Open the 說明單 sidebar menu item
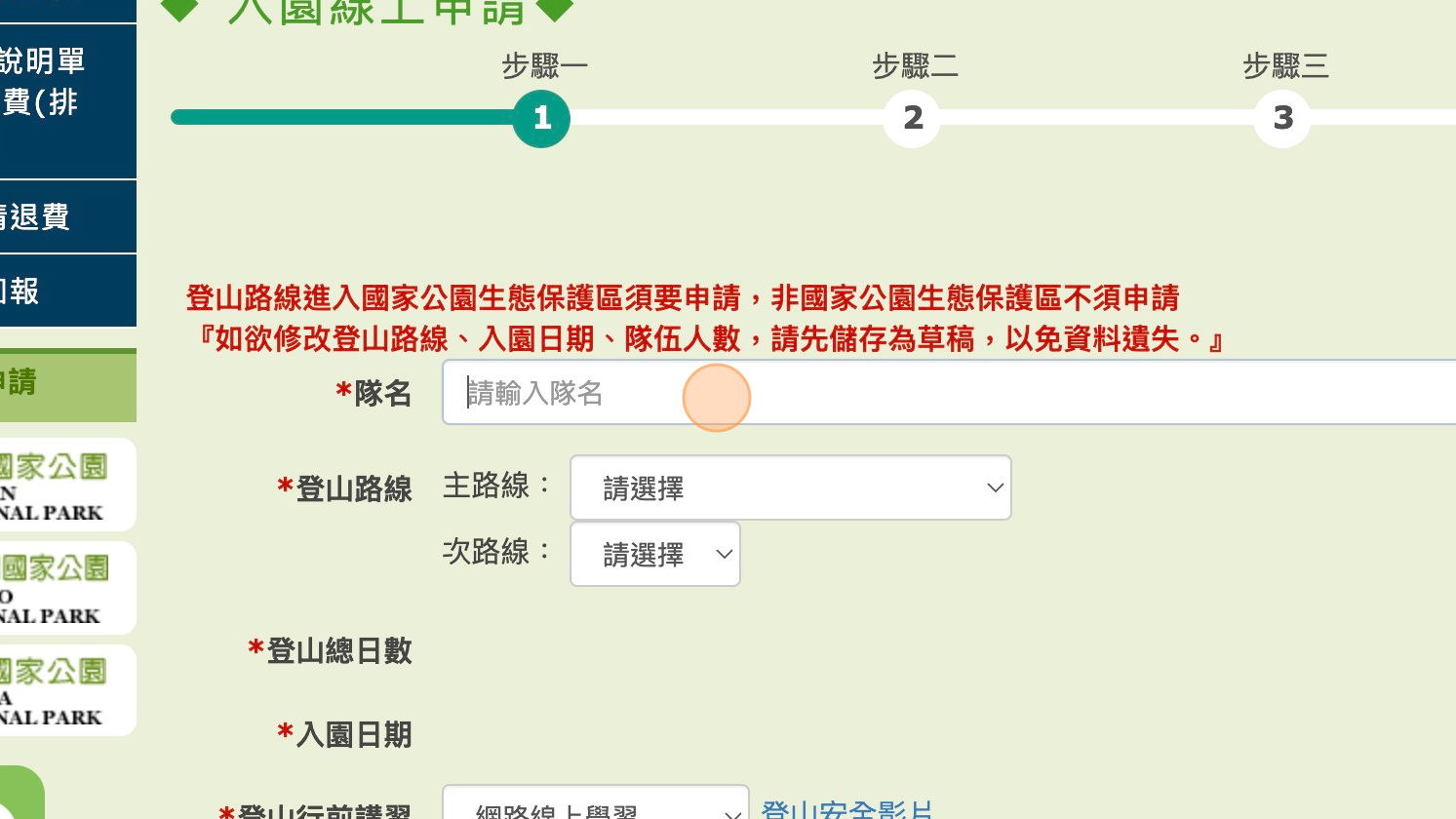Viewport: 1456px width, 819px height. (x=67, y=100)
